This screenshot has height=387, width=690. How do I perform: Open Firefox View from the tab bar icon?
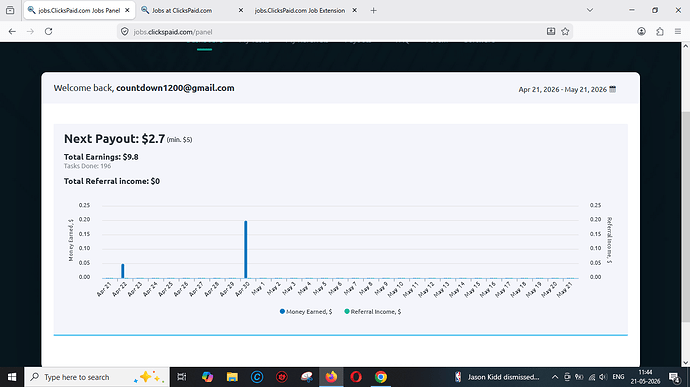10,10
